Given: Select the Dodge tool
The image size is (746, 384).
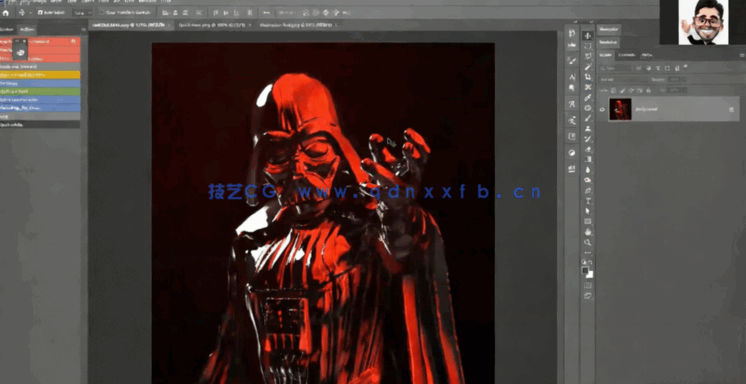Looking at the screenshot, I should (x=588, y=180).
